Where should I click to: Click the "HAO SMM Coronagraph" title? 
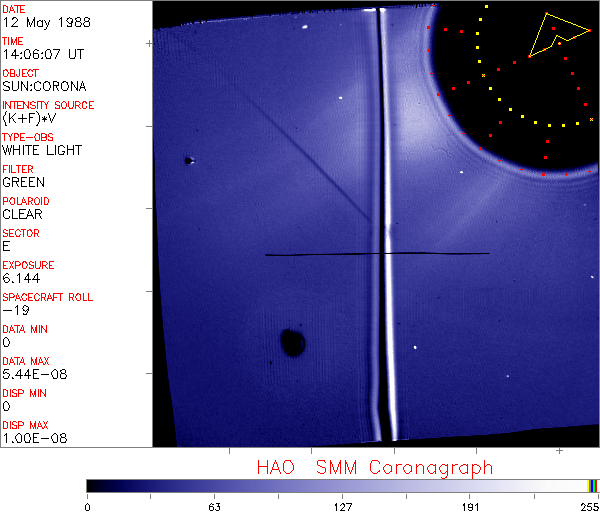click(x=375, y=468)
